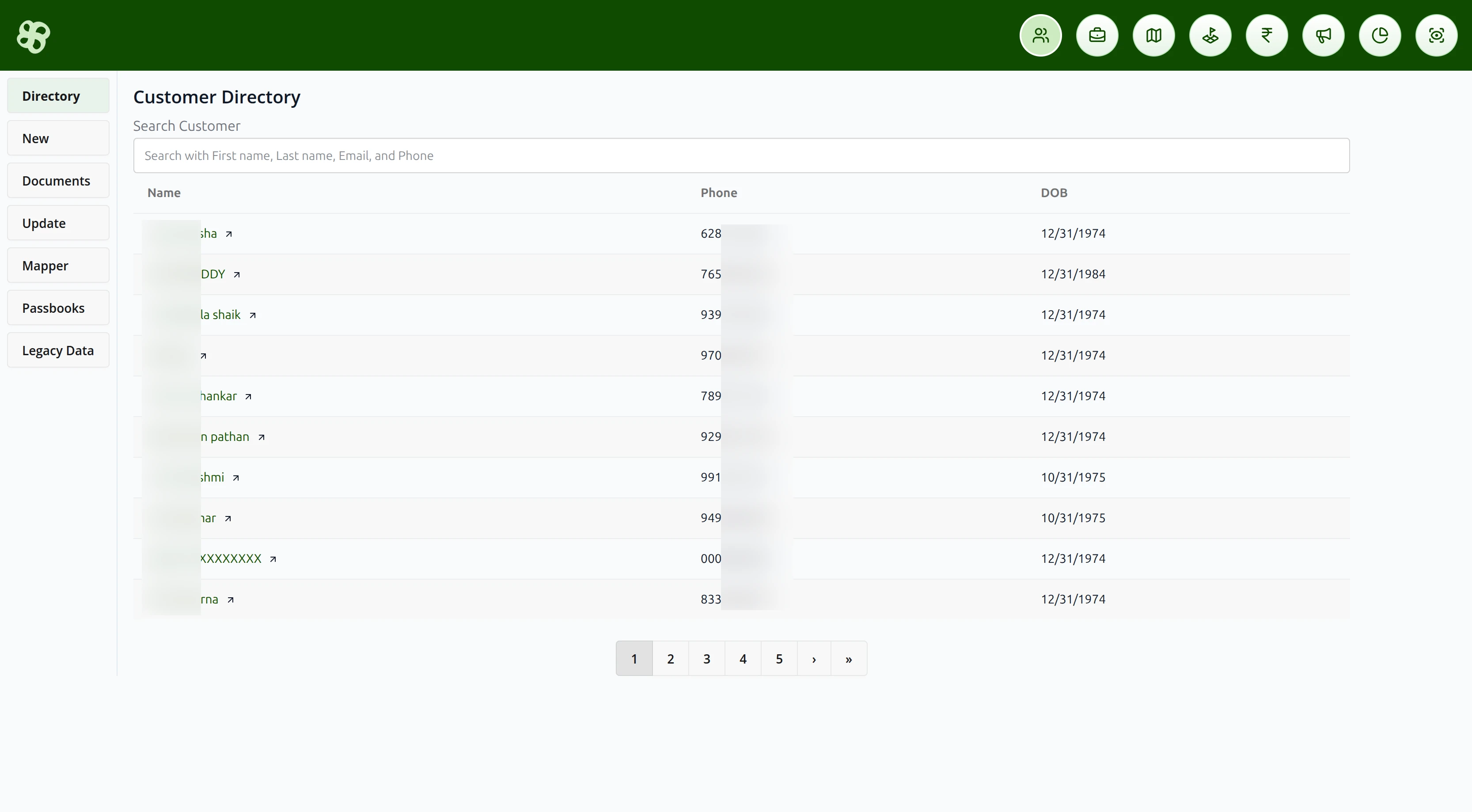Jump to the last page with double chevron
This screenshot has height=812, width=1472.
848,658
